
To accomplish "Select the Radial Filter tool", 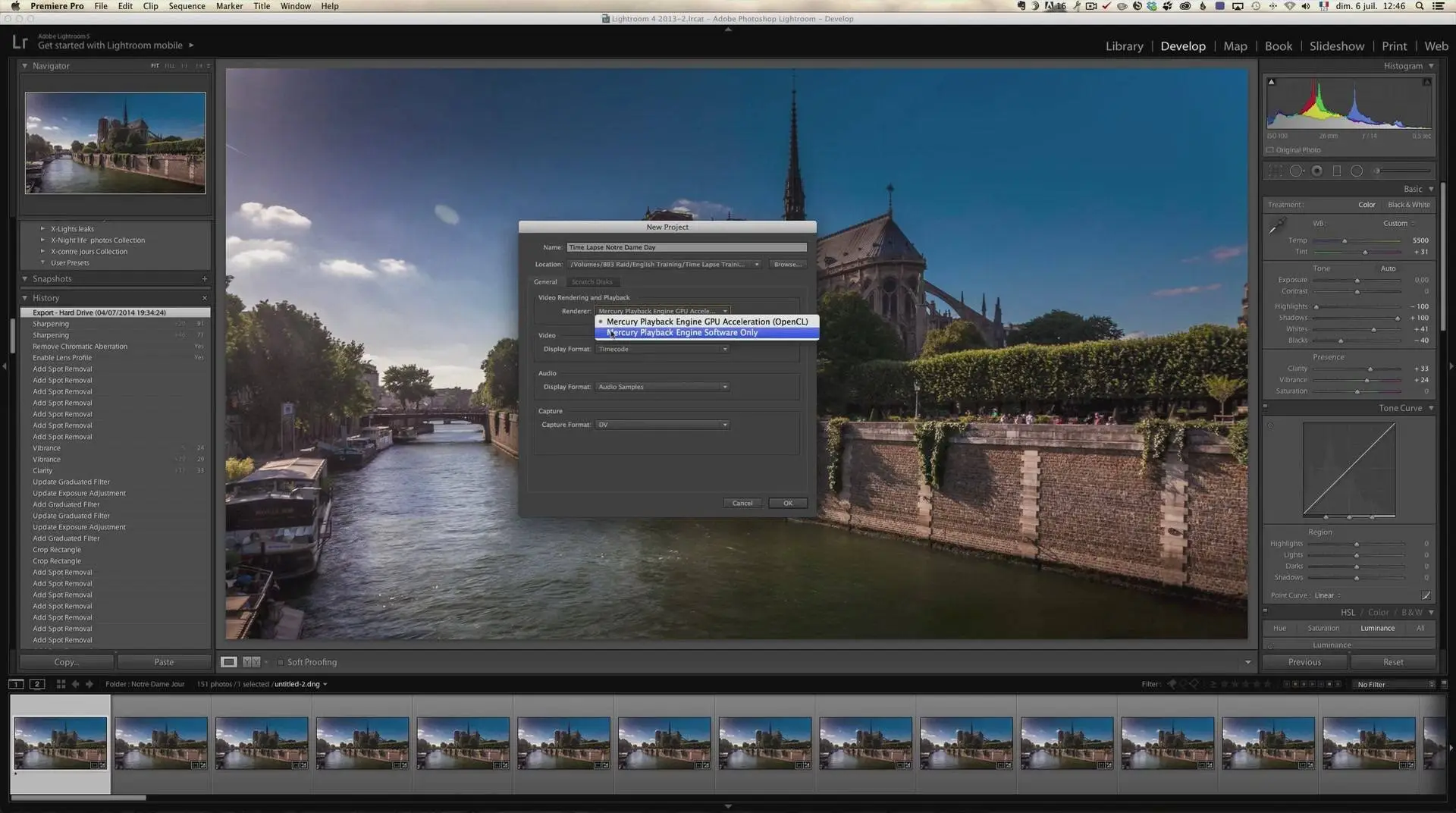I will [x=1357, y=171].
